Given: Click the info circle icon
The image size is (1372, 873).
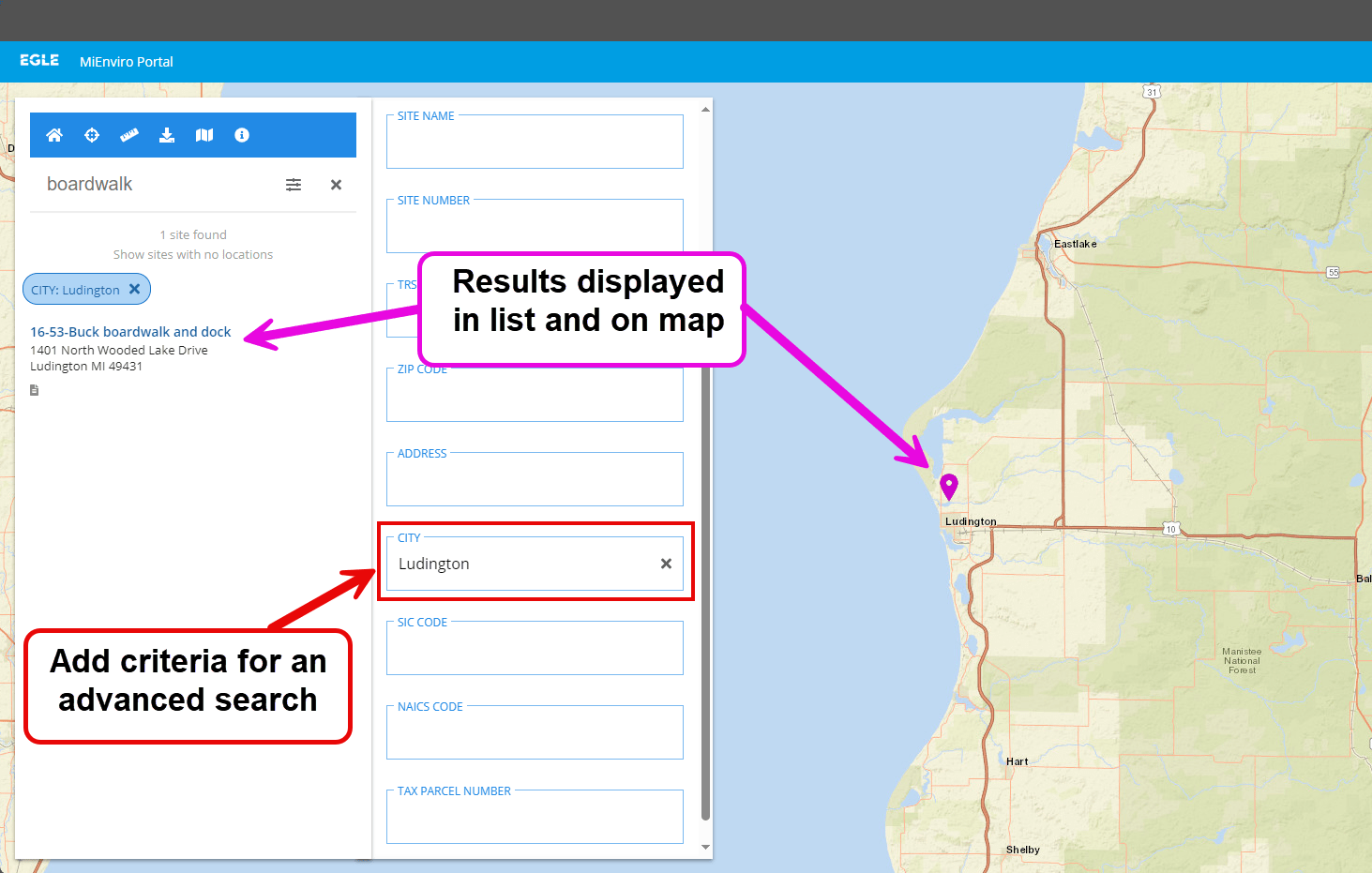Looking at the screenshot, I should (x=242, y=135).
